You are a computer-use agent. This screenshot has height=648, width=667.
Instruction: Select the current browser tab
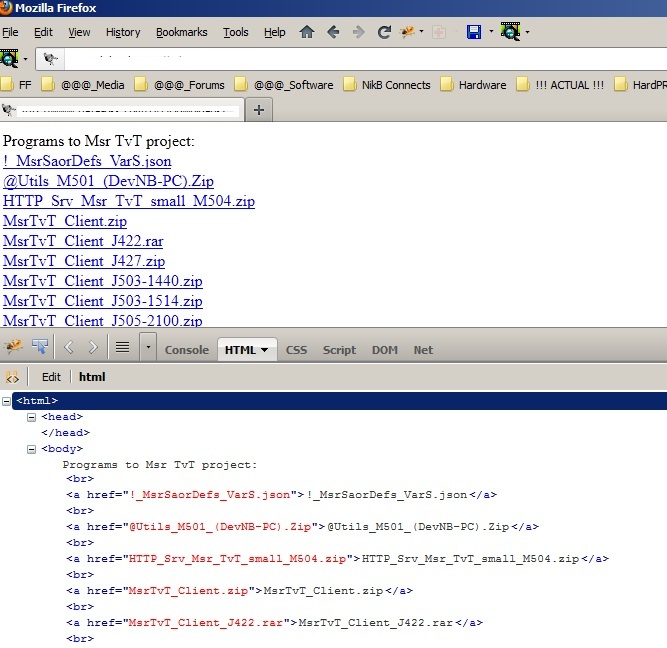coord(122,110)
